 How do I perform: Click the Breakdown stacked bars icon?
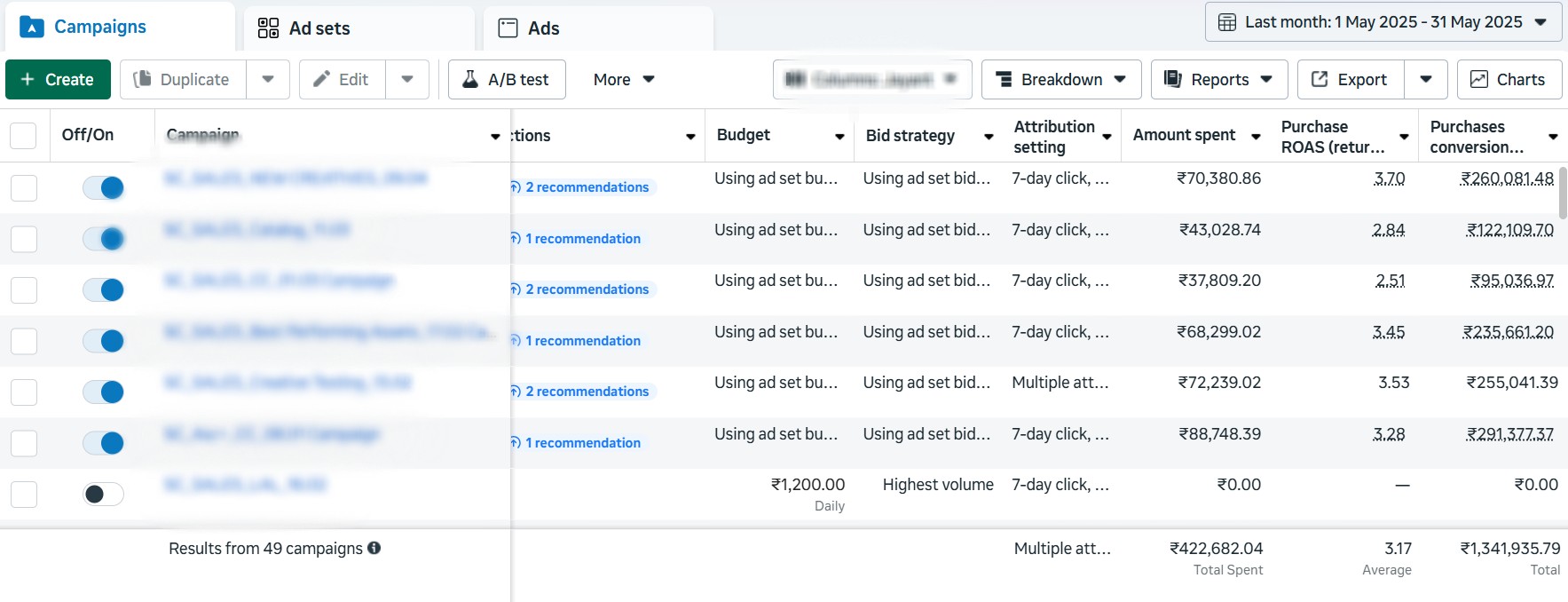point(1004,79)
